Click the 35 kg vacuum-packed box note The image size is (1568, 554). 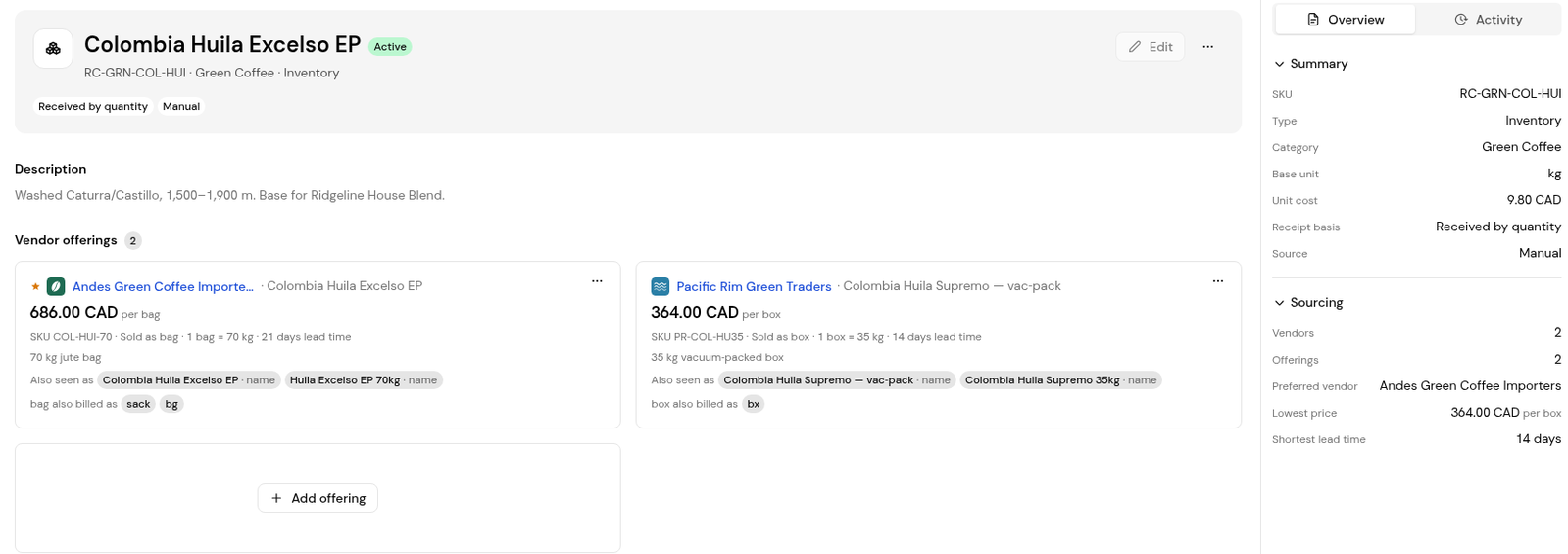tap(717, 358)
